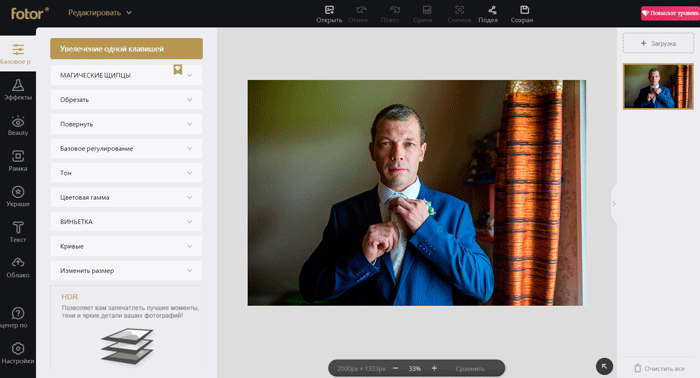Expand the Кривые curves section
This screenshot has width=700, height=378.
click(x=126, y=246)
